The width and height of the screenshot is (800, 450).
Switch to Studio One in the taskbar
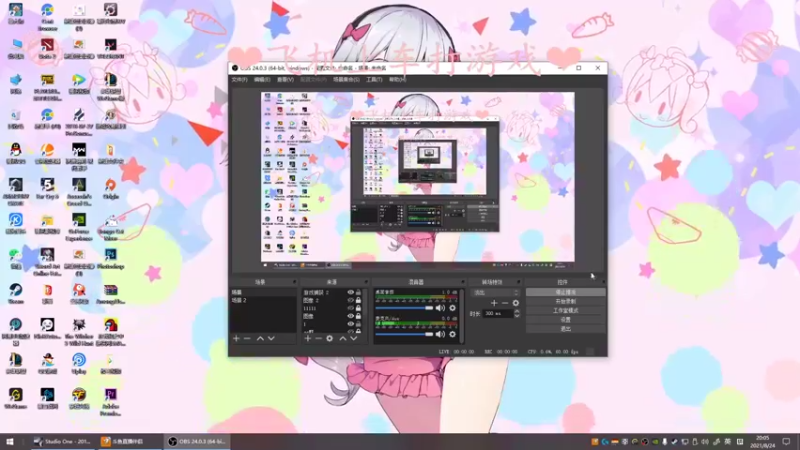point(62,441)
